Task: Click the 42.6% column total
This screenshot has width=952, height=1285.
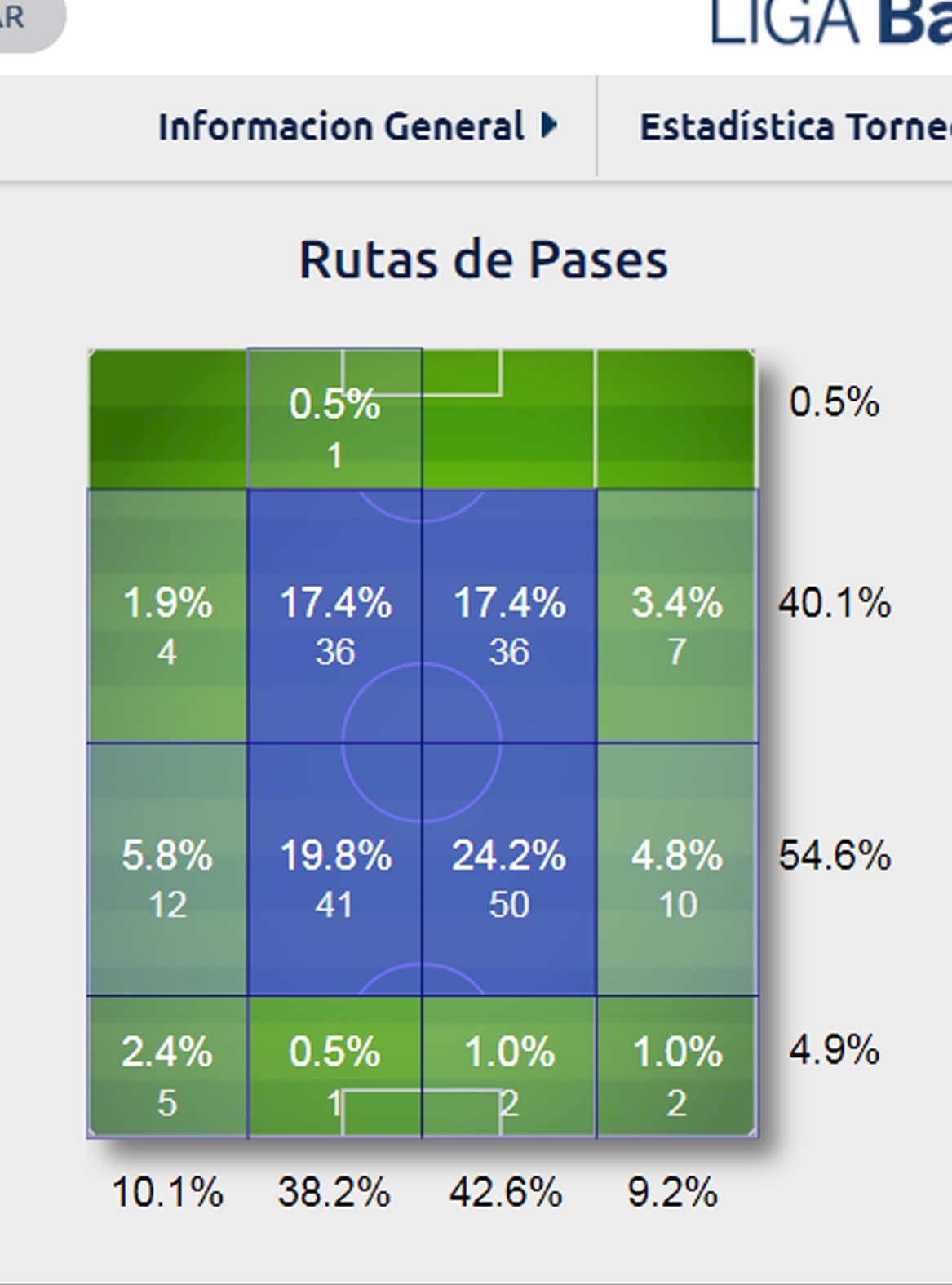Action: (x=506, y=1193)
